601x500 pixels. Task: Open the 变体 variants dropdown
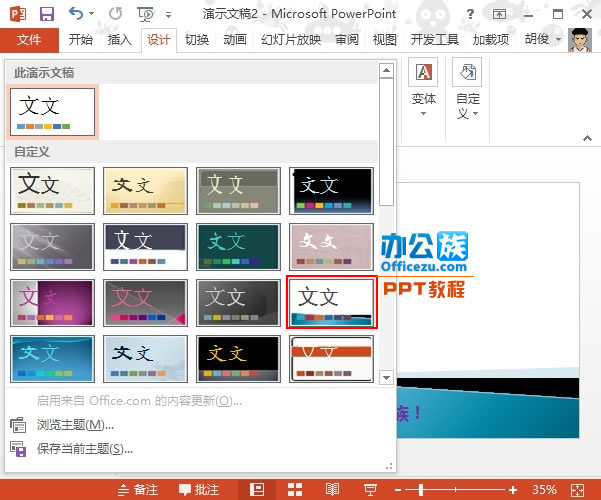click(424, 87)
